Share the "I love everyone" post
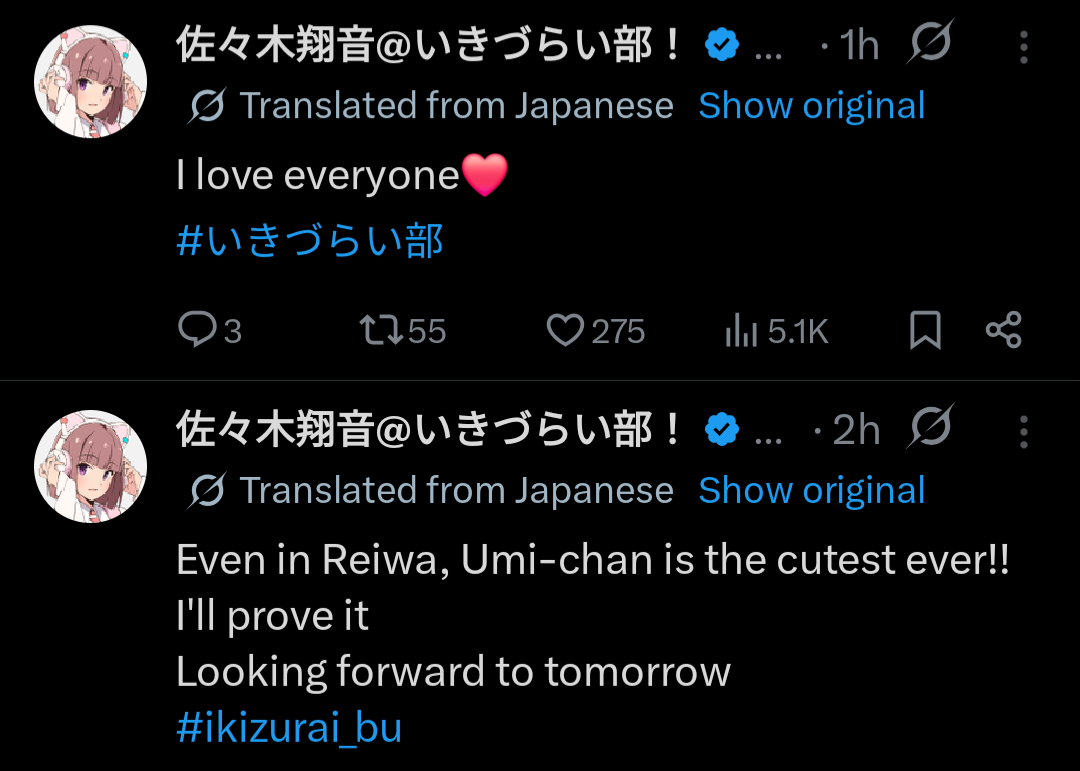The width and height of the screenshot is (1080, 771). point(1004,329)
